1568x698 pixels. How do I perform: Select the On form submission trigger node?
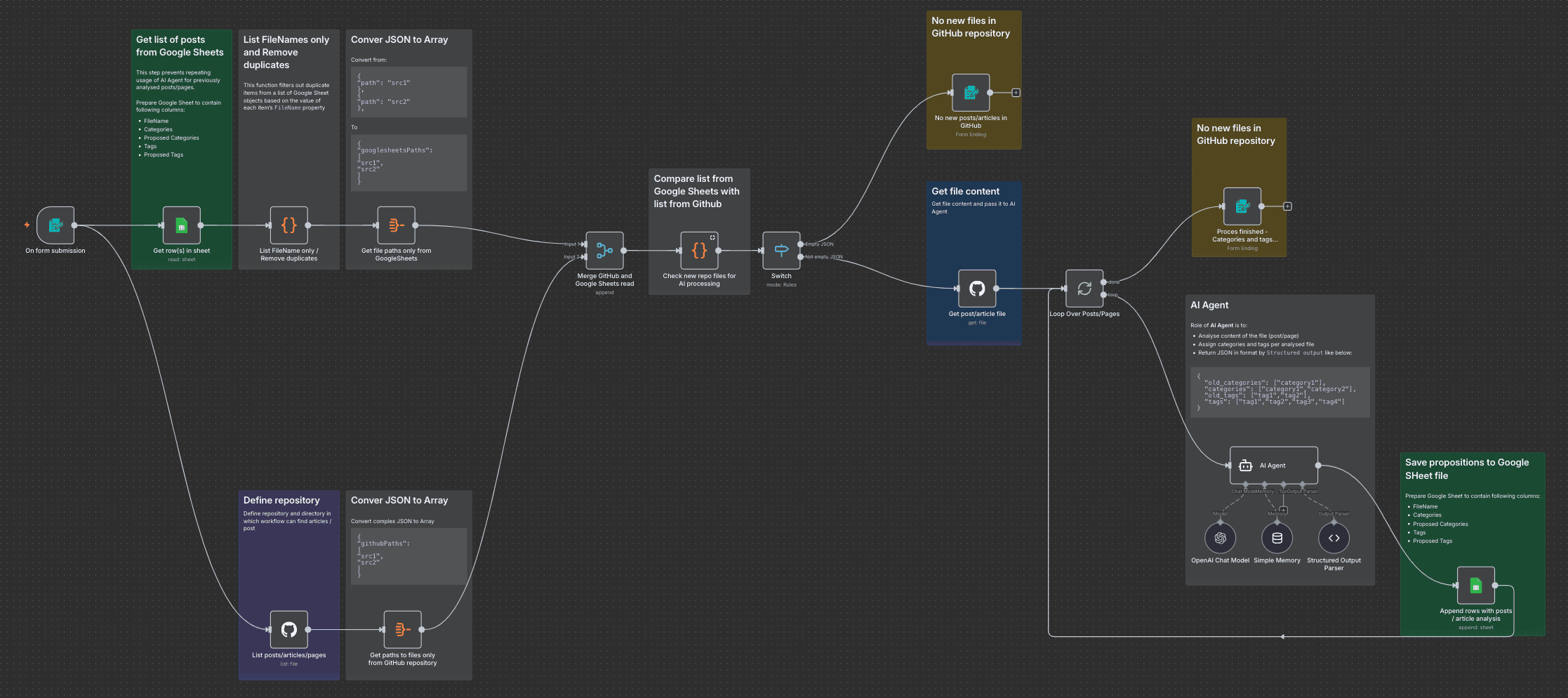coord(55,225)
